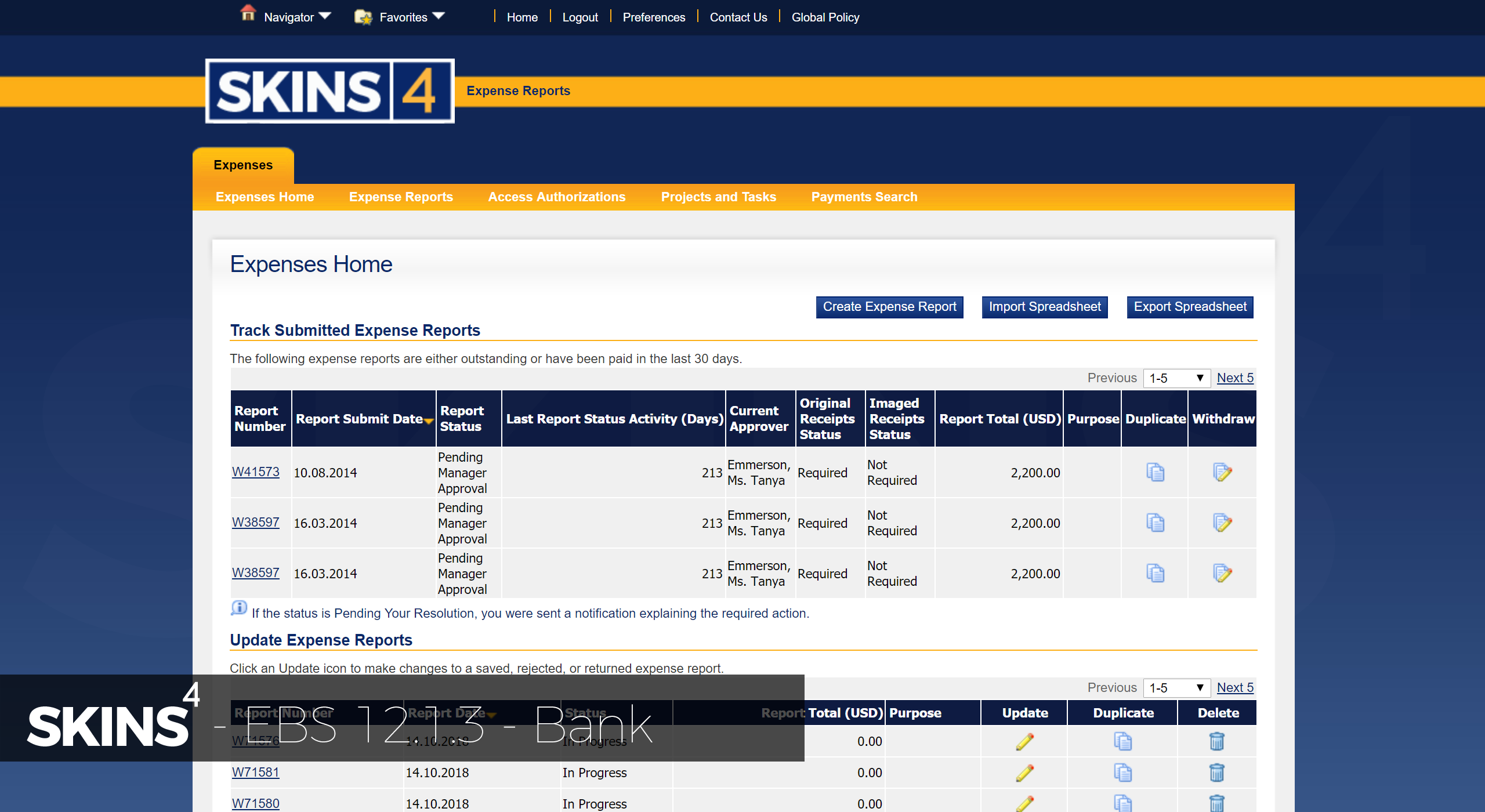Open the Favorites folder icon
This screenshot has height=812, width=1485.
(363, 17)
